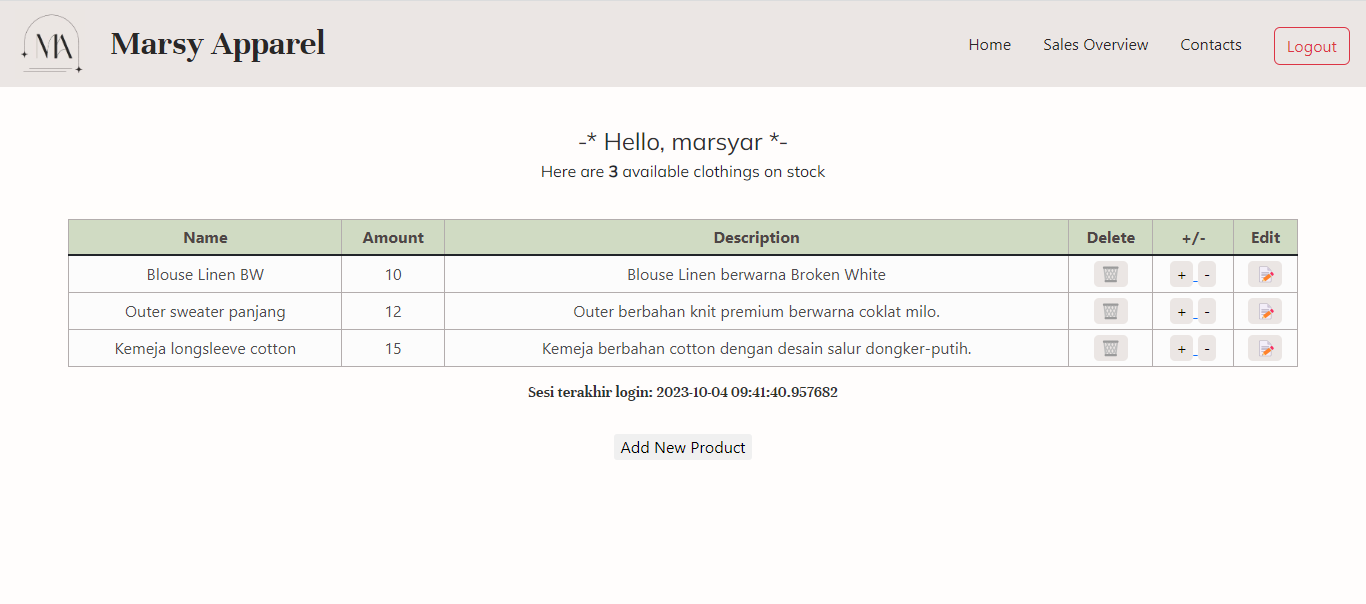
Task: Edit the Kemeja longsleeve cotton description
Action: coord(1264,348)
